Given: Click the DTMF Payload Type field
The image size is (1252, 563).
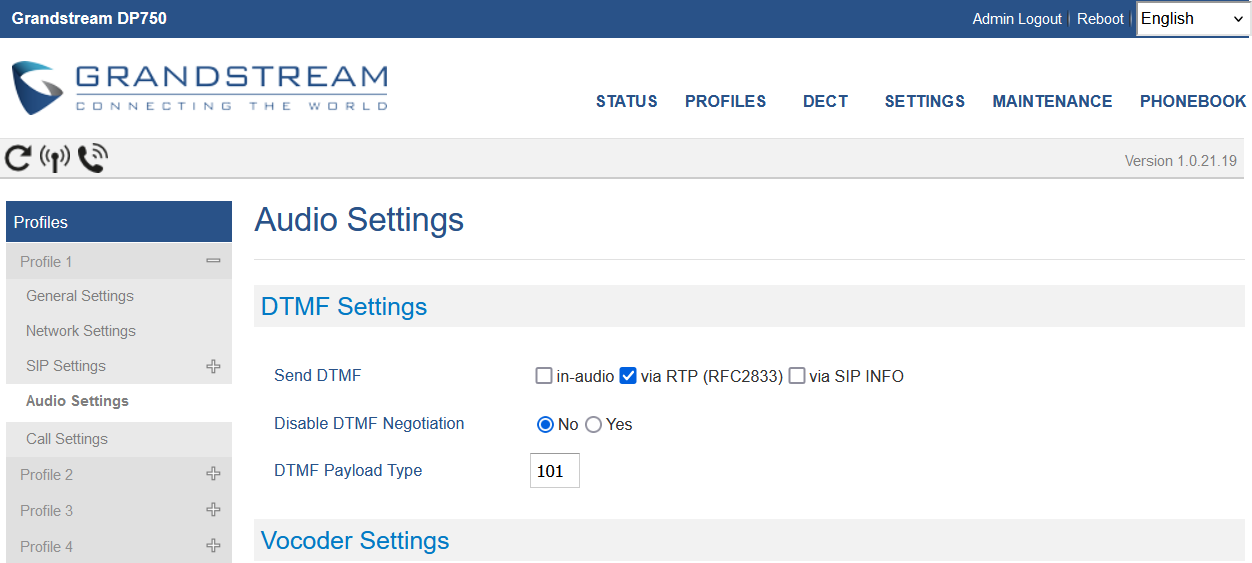Looking at the screenshot, I should pos(555,471).
